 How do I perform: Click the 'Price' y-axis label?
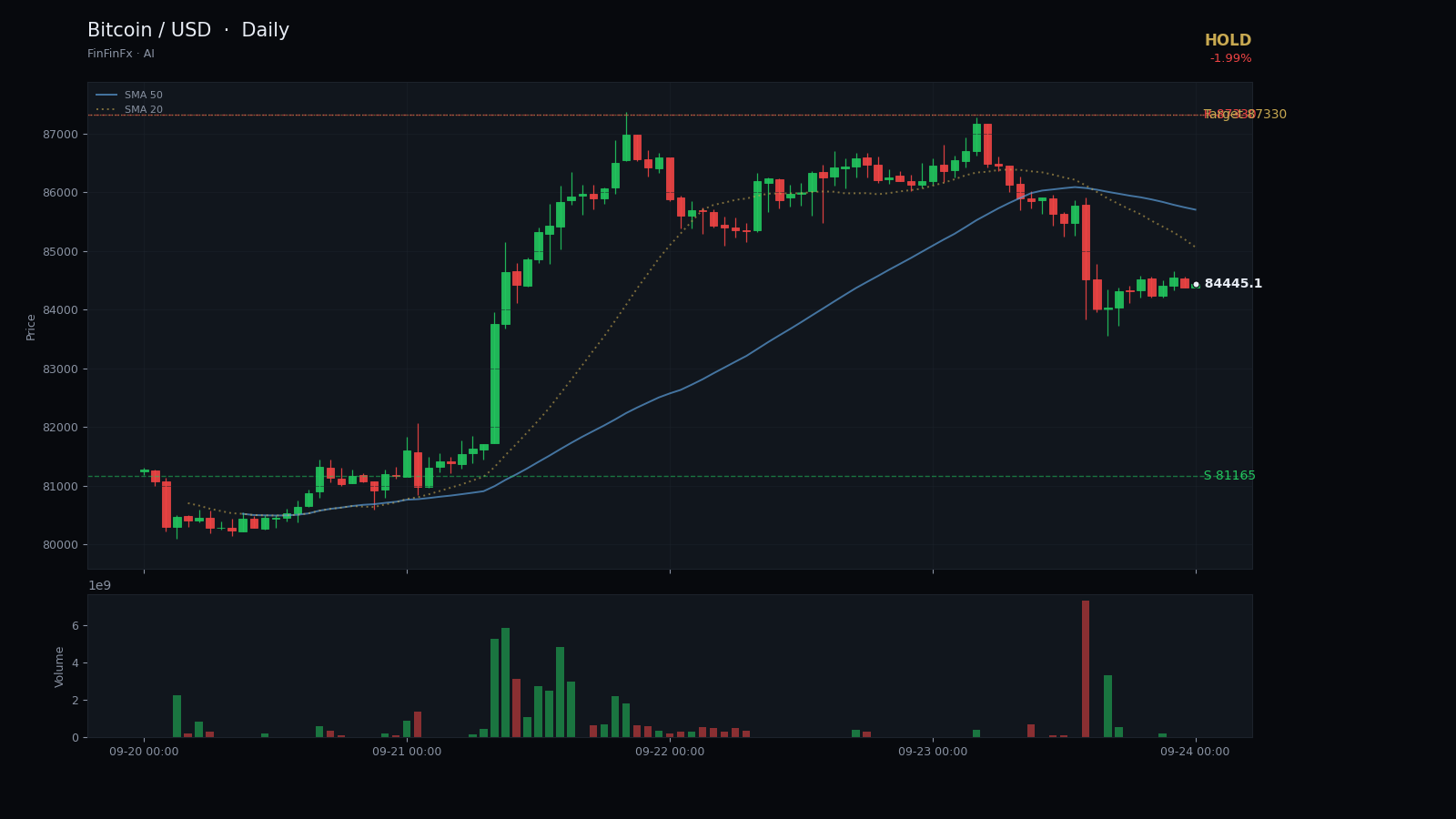coord(31,327)
